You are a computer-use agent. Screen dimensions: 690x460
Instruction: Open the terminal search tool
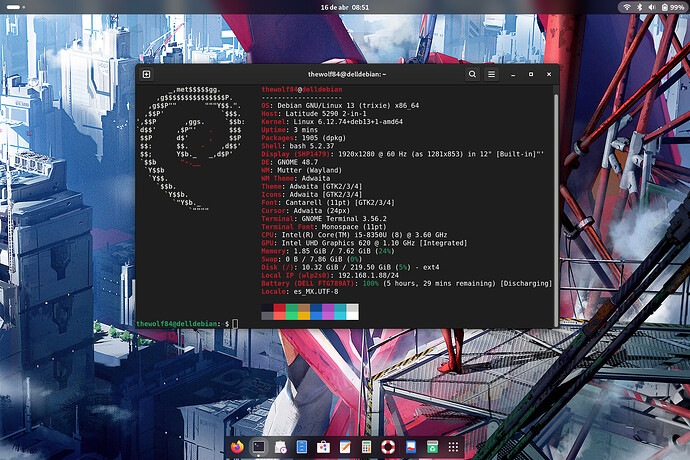[472, 74]
